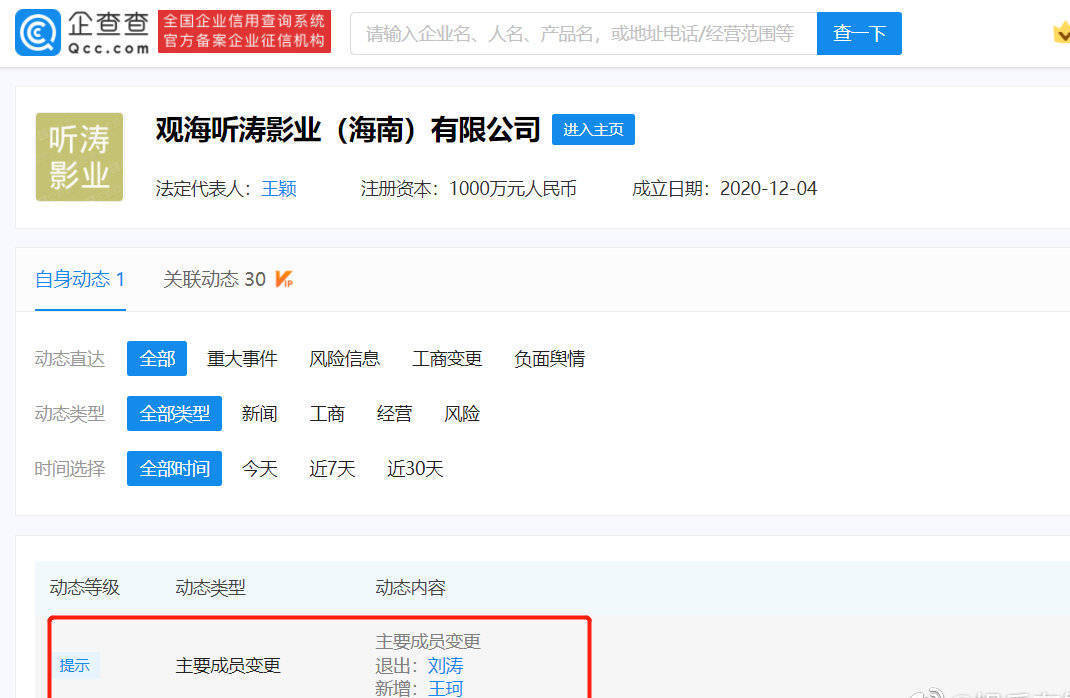Filter by 重大事件
The image size is (1070, 698).
click(x=242, y=359)
